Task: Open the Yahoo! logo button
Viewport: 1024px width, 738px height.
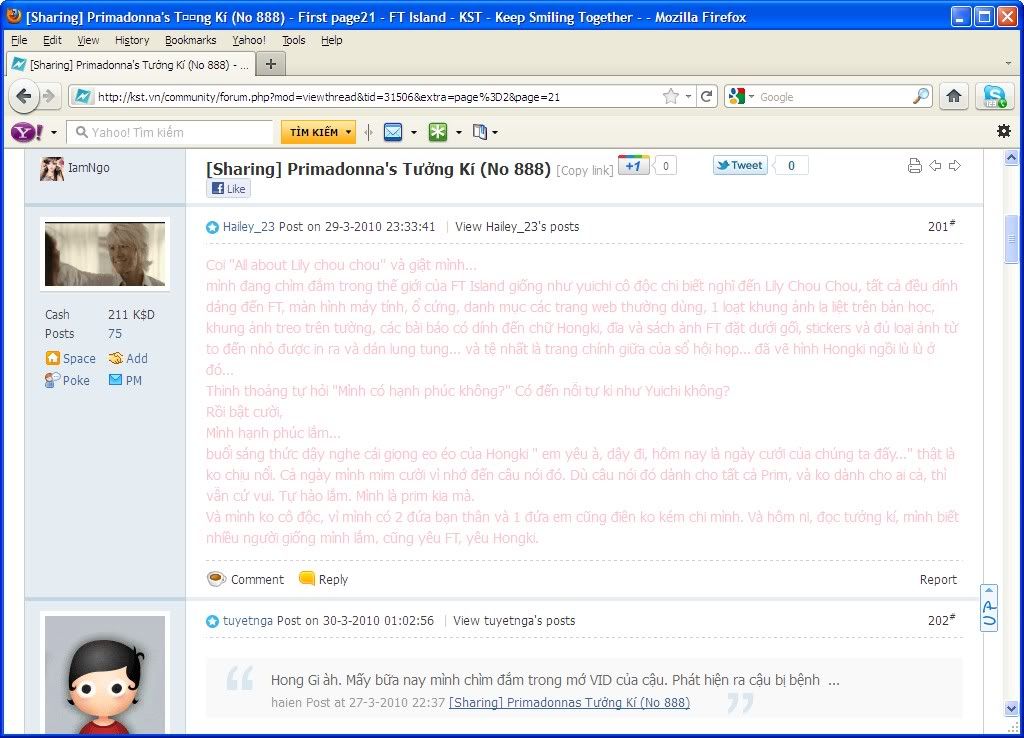Action: tap(27, 132)
